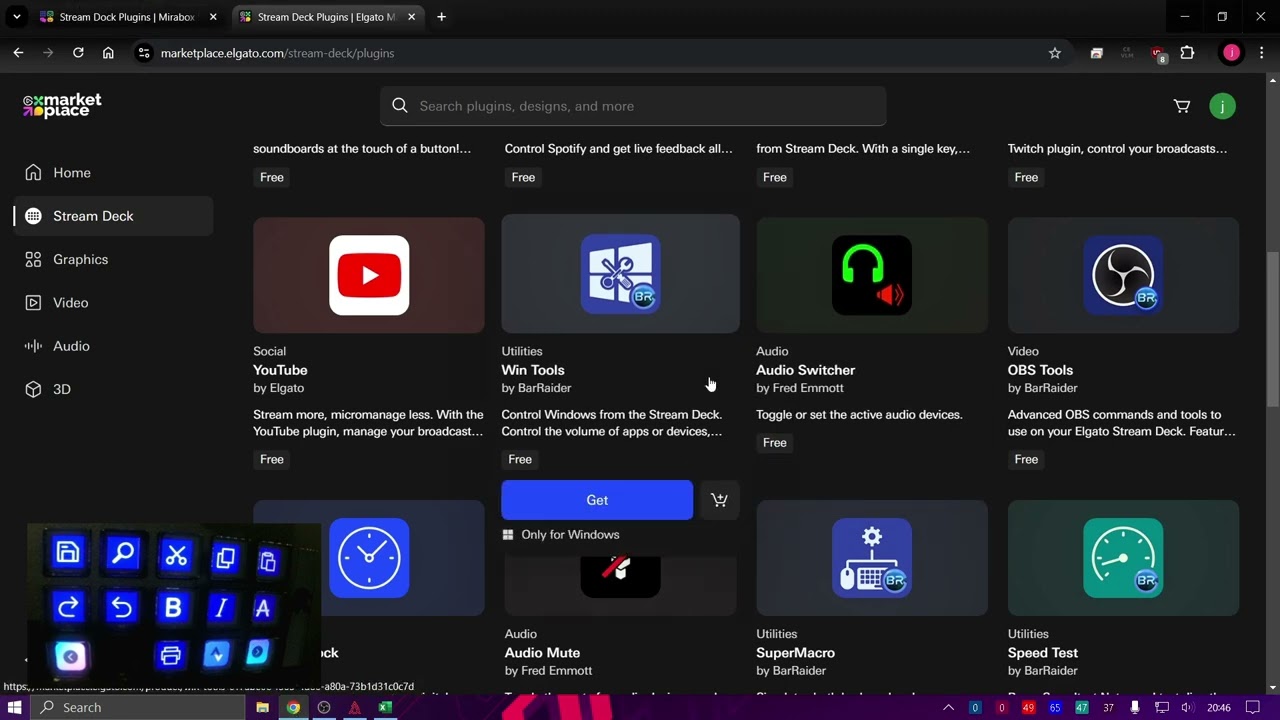Click the Speed Test title
1280x720 pixels.
coord(1043,653)
